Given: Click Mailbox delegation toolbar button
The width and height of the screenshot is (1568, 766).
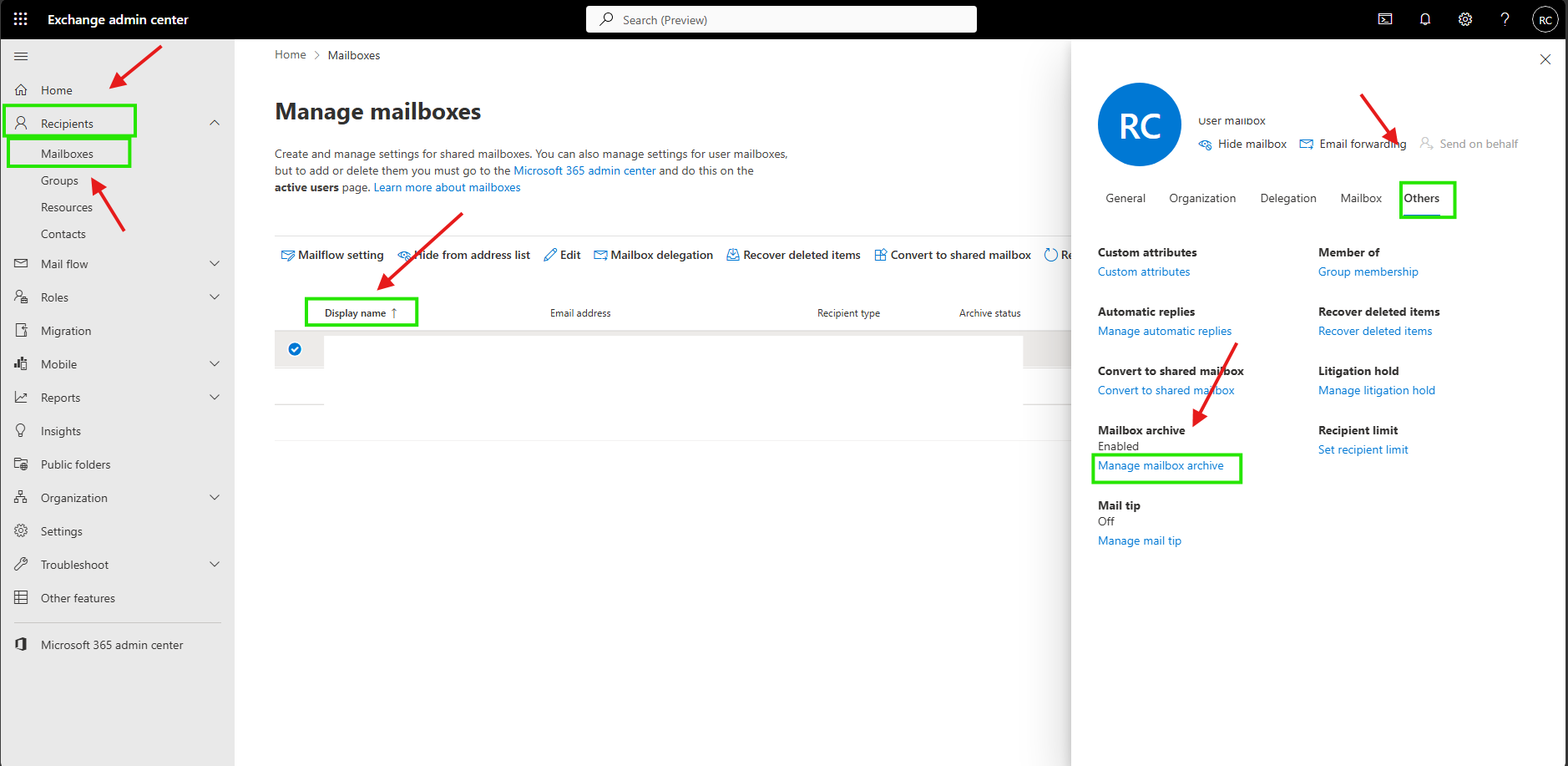Looking at the screenshot, I should [653, 255].
